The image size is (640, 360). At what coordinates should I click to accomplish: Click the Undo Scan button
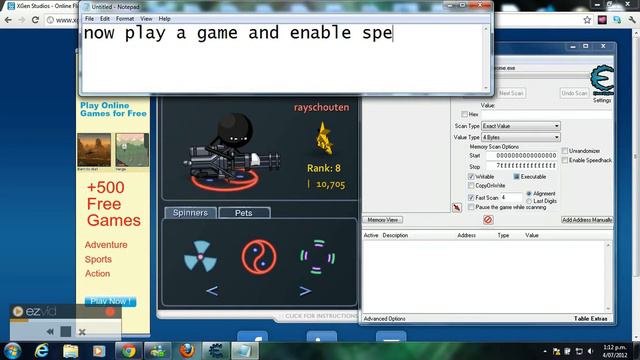point(574,93)
